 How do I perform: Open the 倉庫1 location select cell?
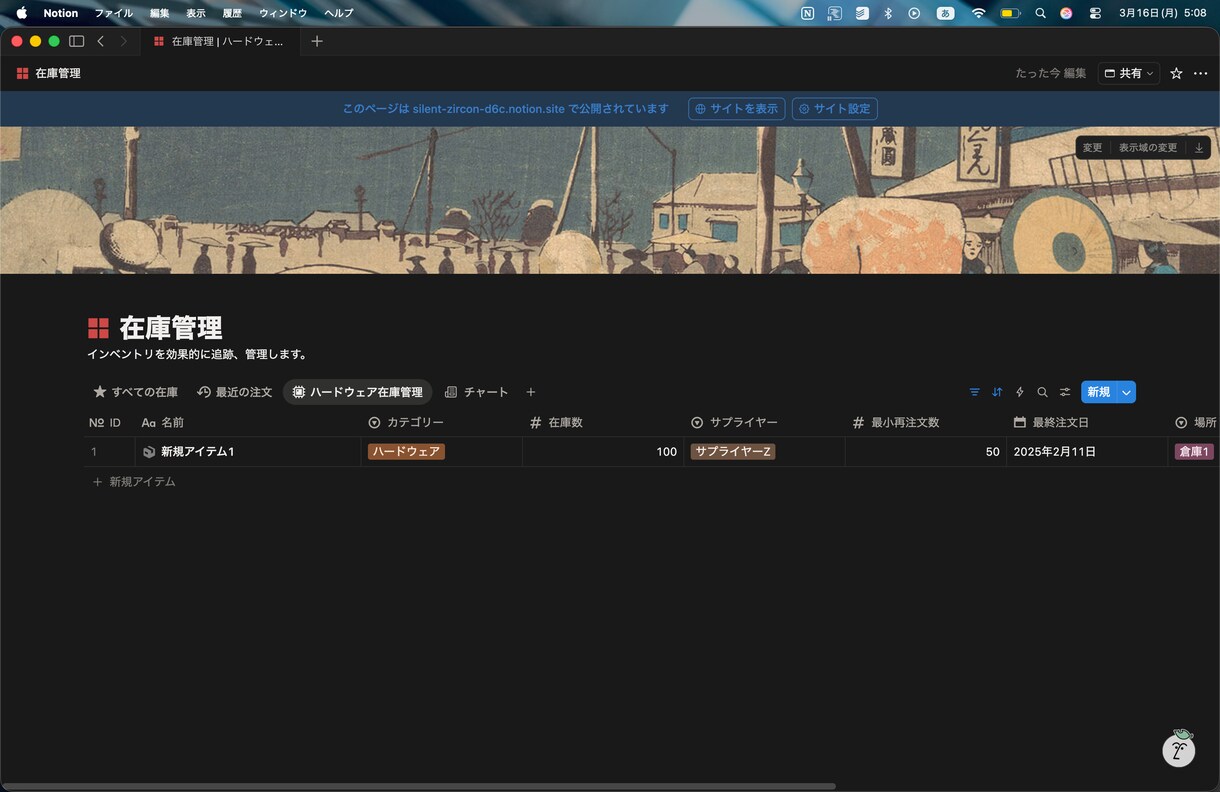(x=1194, y=452)
